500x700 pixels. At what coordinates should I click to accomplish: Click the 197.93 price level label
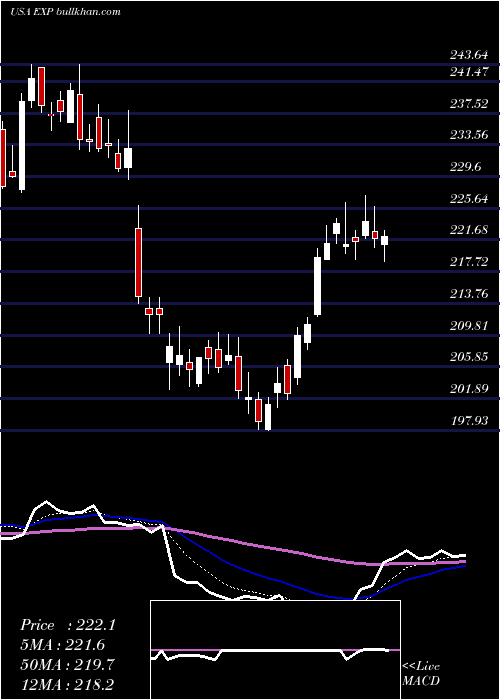pos(469,421)
